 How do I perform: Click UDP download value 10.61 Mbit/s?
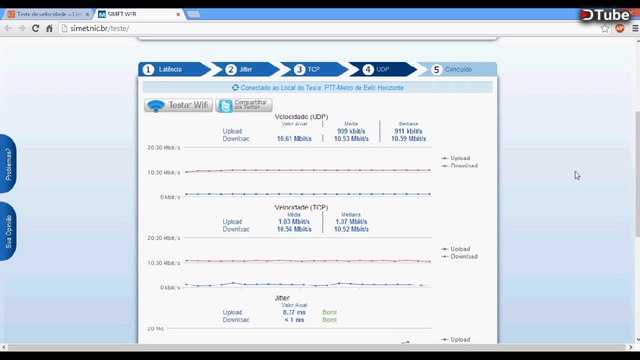tap(294, 139)
